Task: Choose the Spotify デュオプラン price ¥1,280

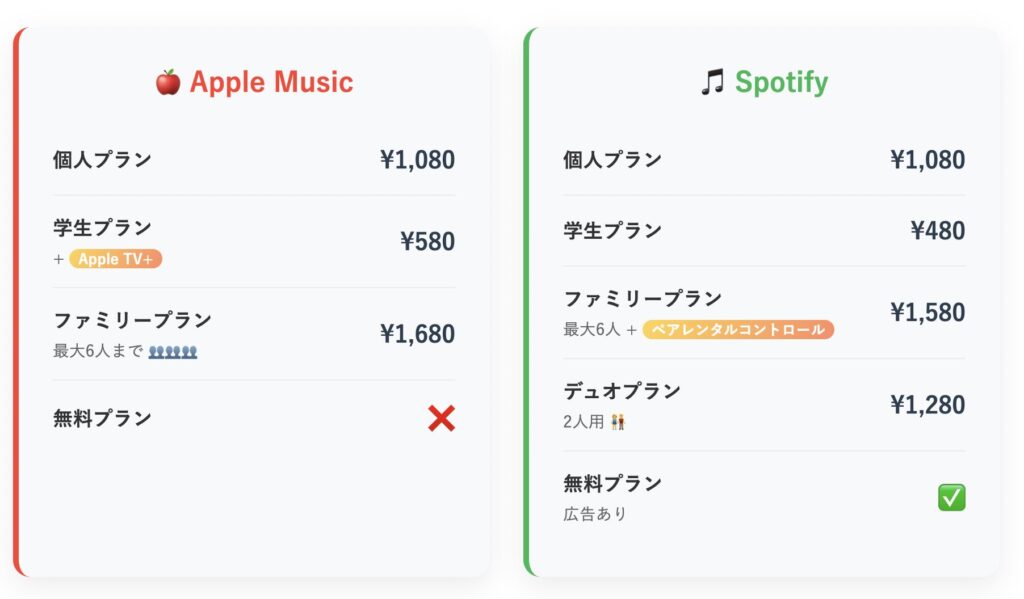Action: pos(927,405)
